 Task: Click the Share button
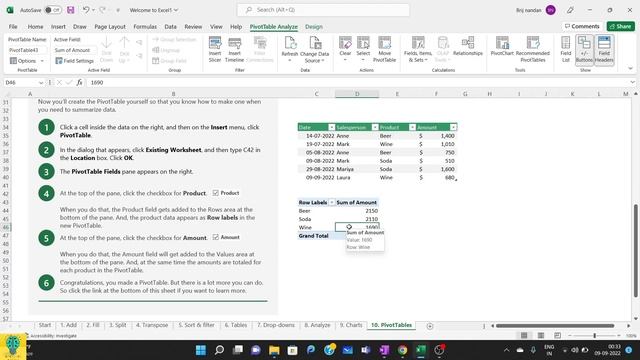pos(620,26)
